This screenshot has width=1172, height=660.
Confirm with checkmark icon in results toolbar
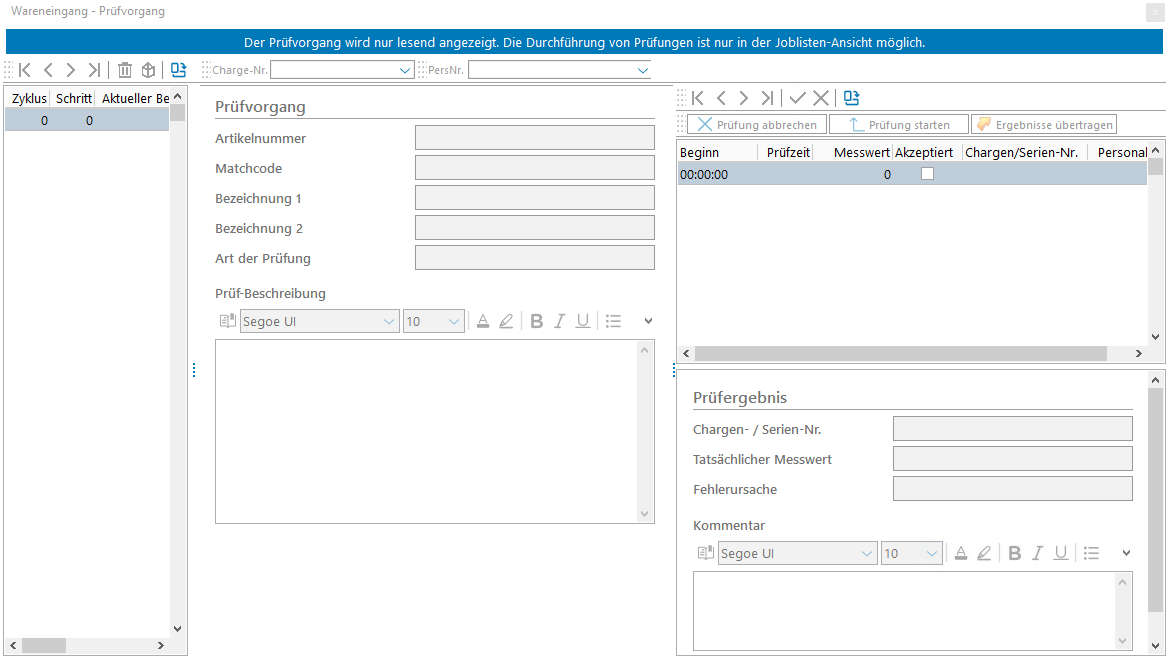(x=797, y=98)
